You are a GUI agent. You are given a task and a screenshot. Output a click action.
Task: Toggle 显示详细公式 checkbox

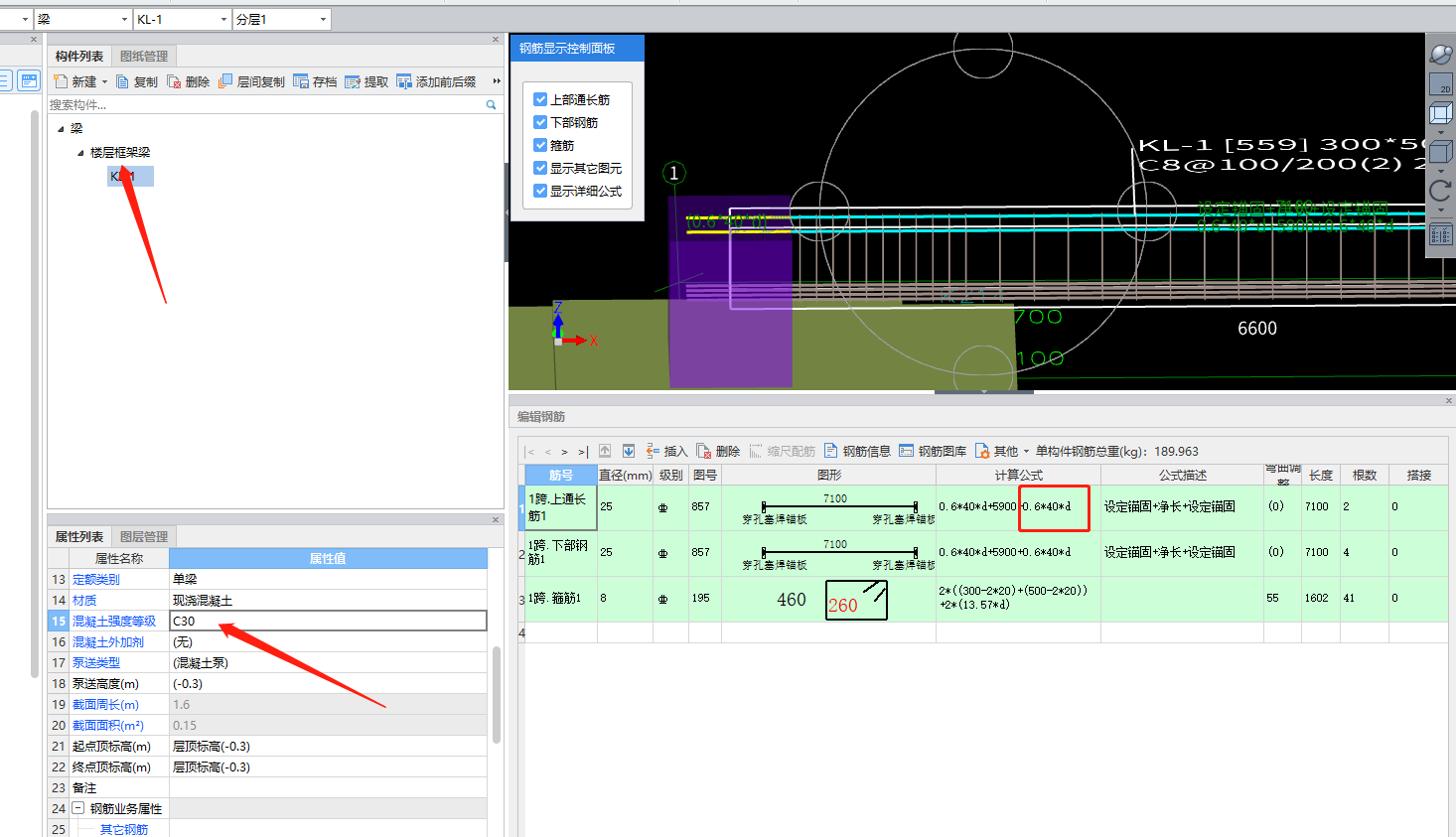[540, 191]
